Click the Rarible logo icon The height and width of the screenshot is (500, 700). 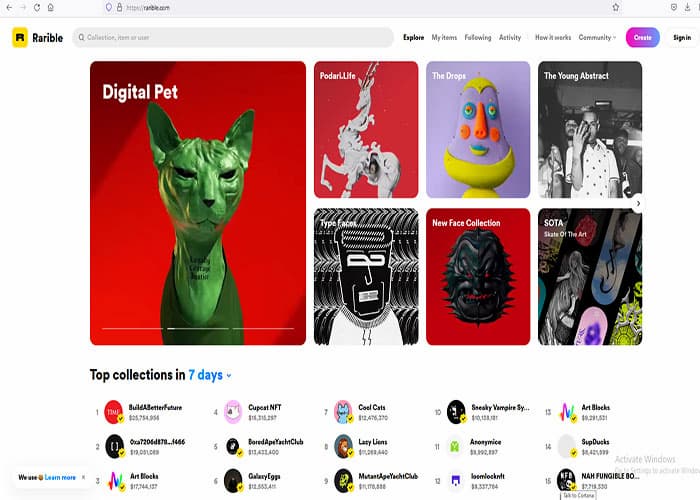pos(20,37)
